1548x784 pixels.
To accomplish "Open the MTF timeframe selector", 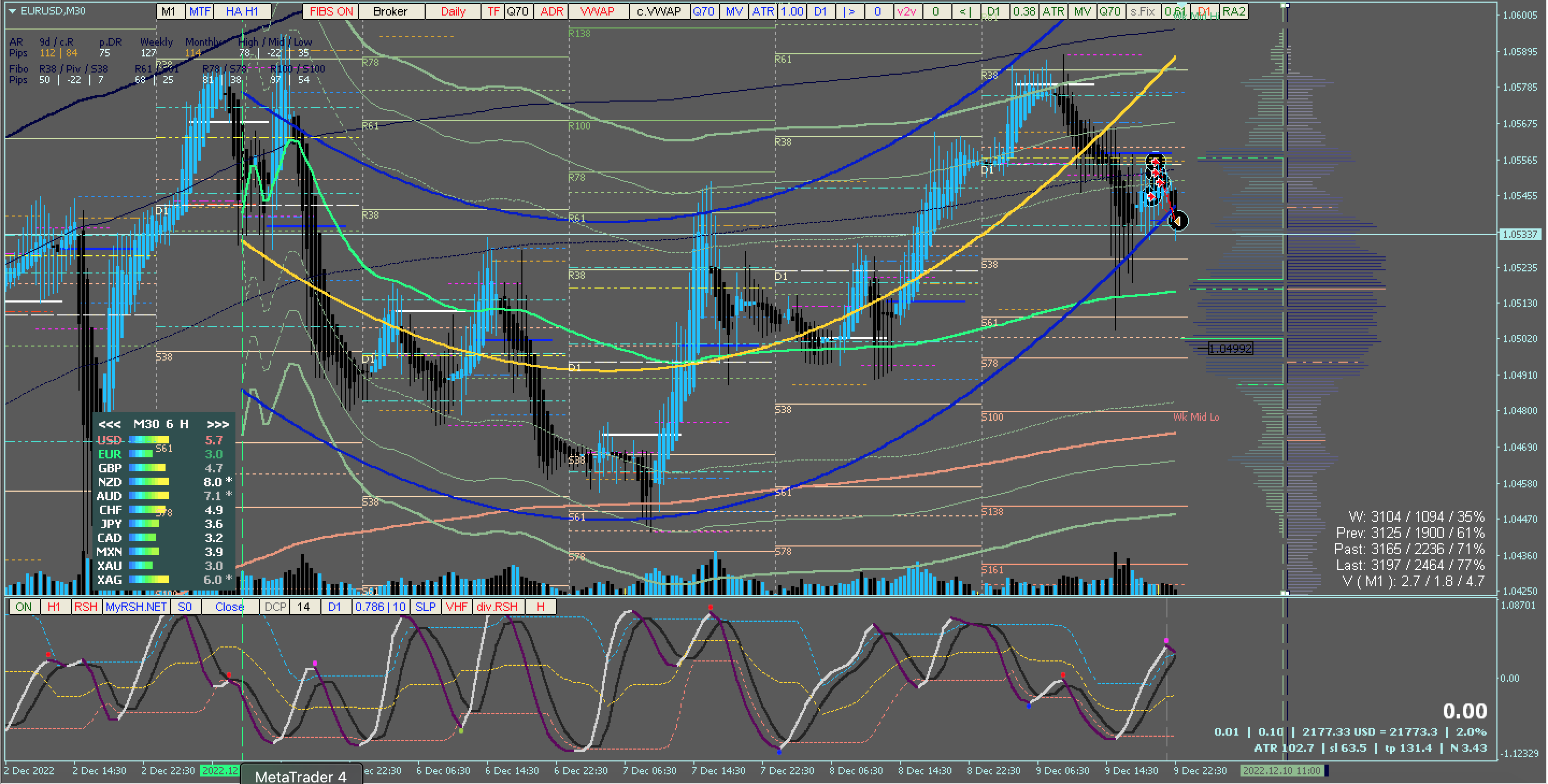I will (x=199, y=11).
